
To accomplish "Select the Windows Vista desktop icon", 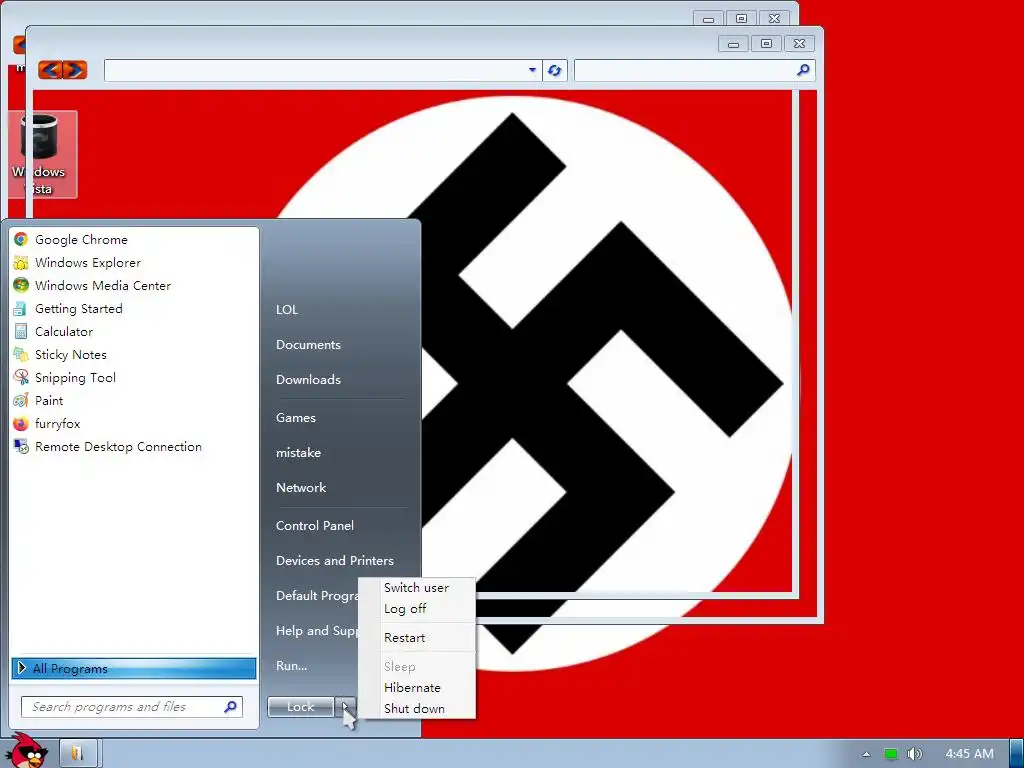I will pos(42,154).
